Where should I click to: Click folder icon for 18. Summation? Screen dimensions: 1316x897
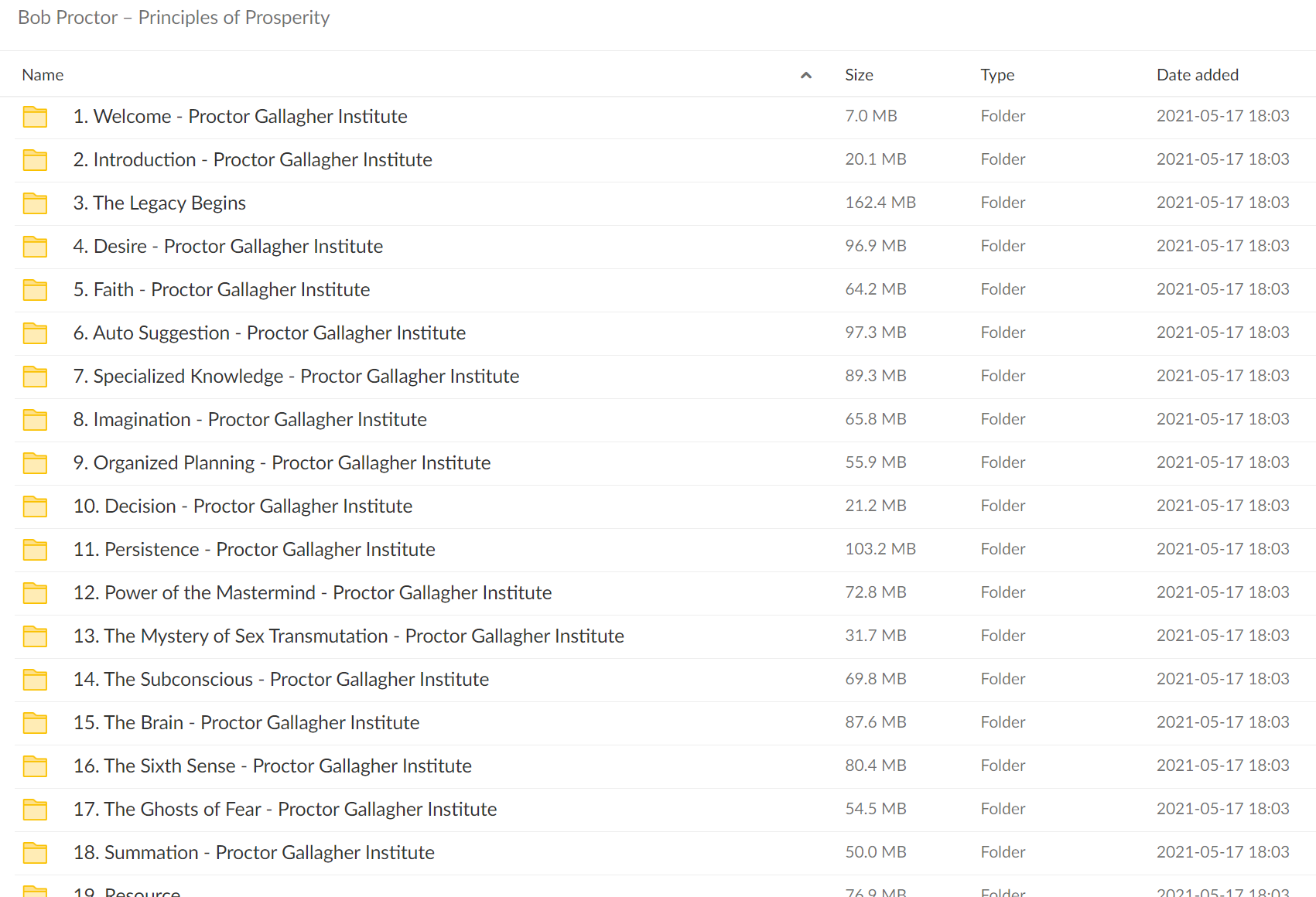coord(35,853)
